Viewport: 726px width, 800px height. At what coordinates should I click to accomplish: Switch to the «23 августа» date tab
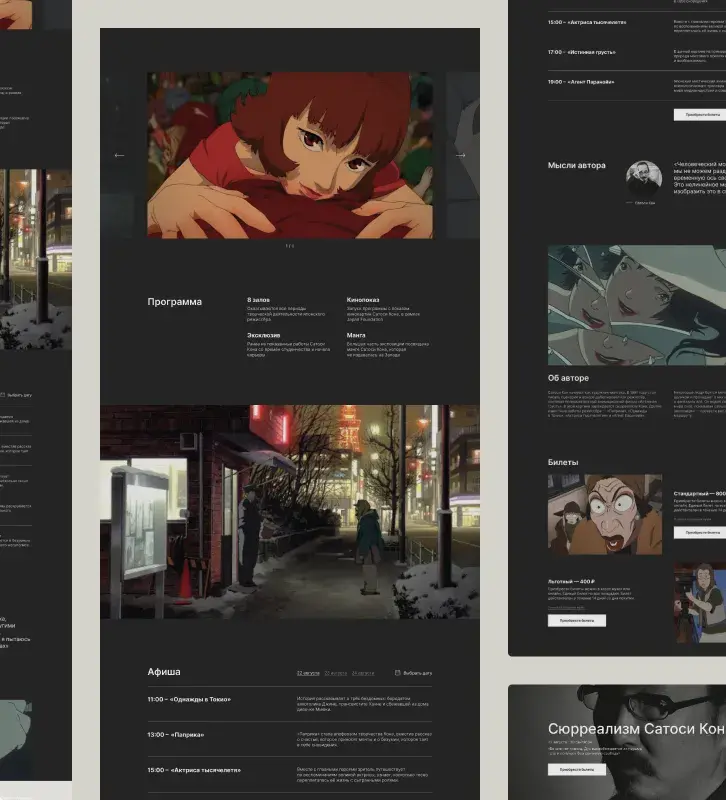pos(336,673)
